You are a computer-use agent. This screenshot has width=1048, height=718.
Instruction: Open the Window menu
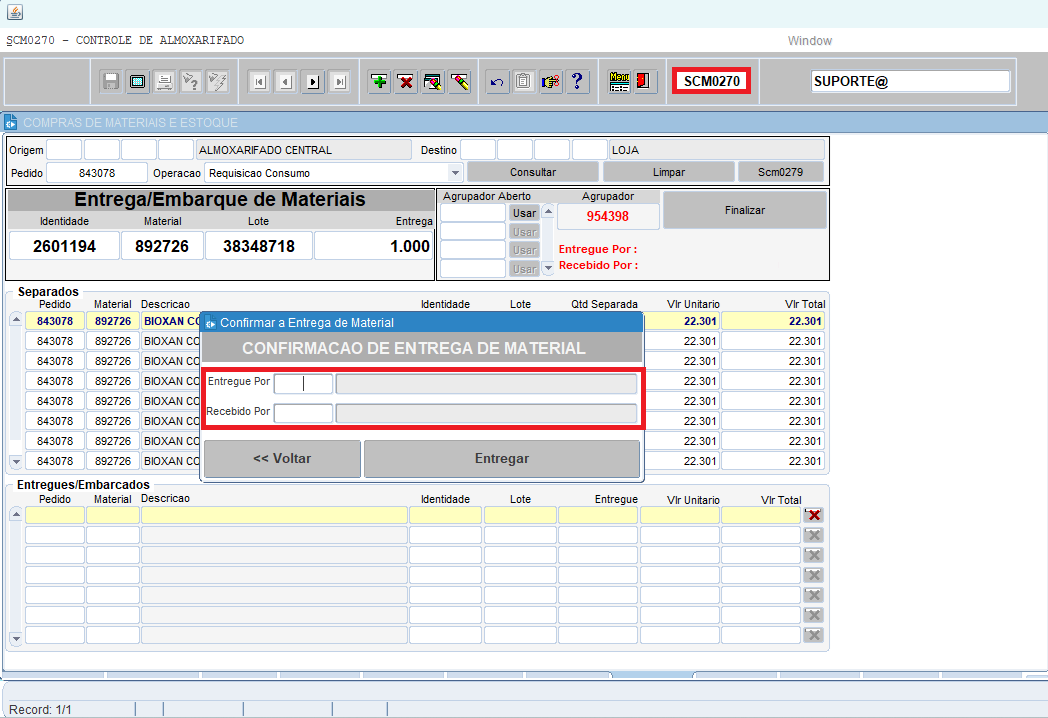[x=809, y=41]
